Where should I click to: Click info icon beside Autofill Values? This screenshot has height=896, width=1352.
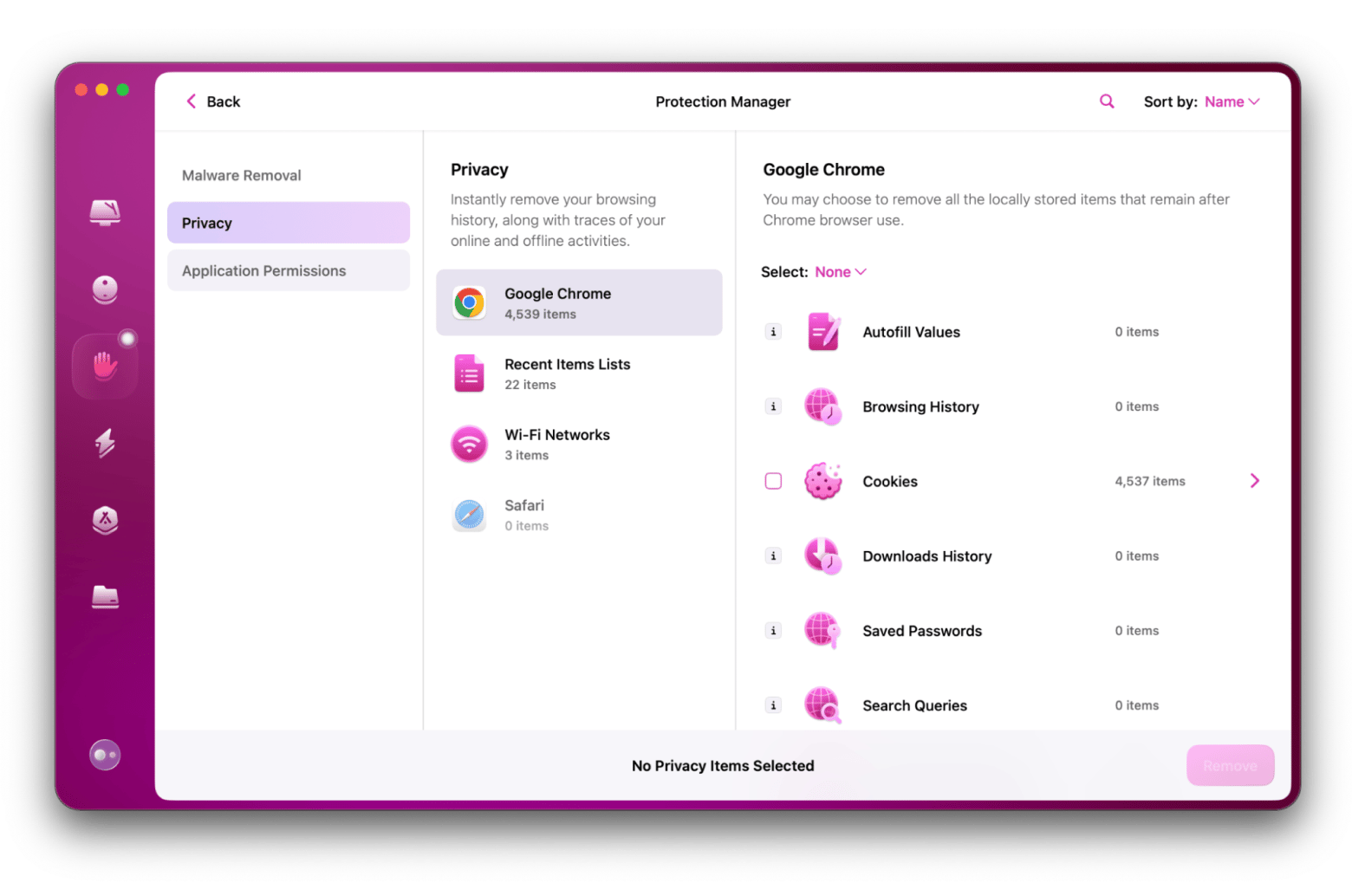pyautogui.click(x=773, y=332)
